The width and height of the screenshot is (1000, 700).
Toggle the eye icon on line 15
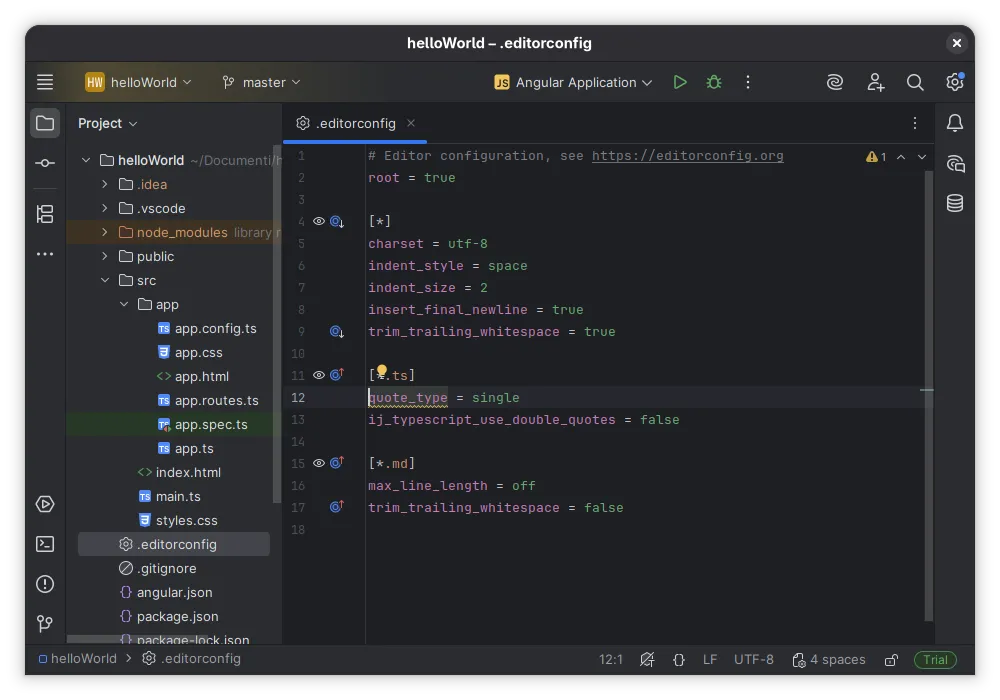coord(319,463)
